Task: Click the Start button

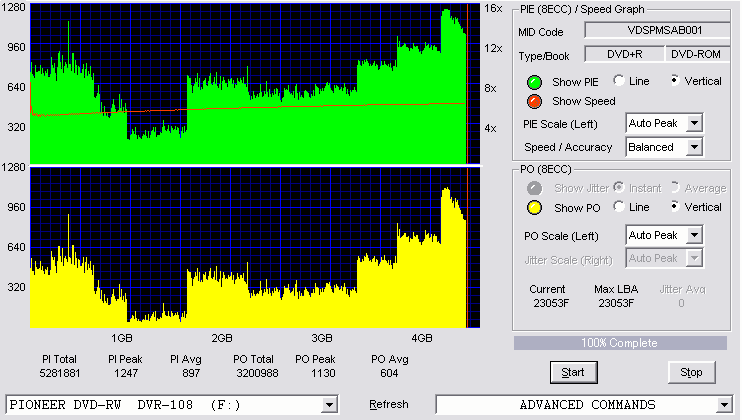Action: click(574, 373)
